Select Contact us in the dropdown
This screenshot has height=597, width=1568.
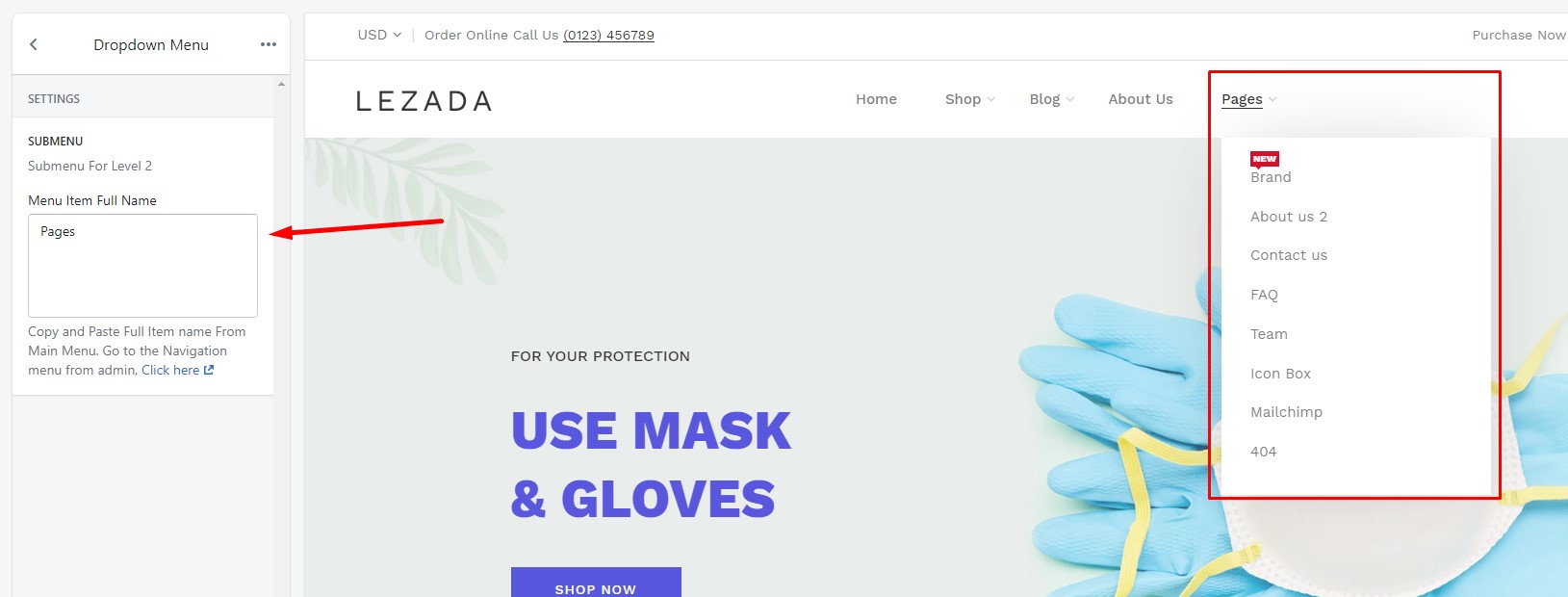tap(1289, 255)
